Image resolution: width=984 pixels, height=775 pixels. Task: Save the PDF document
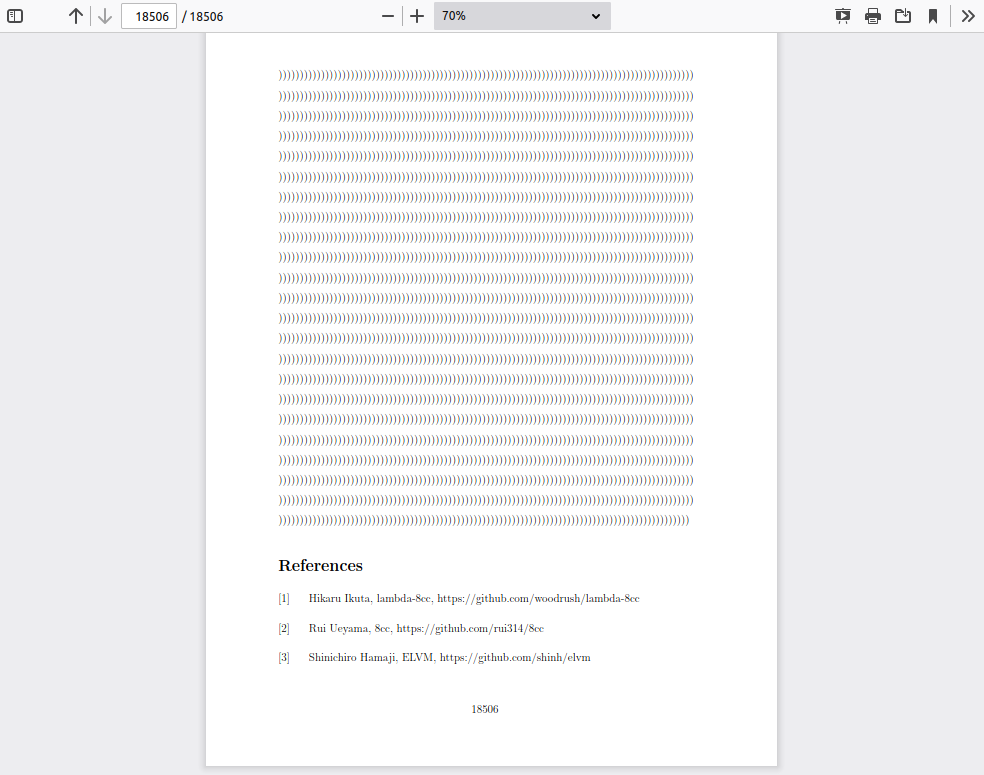[902, 16]
